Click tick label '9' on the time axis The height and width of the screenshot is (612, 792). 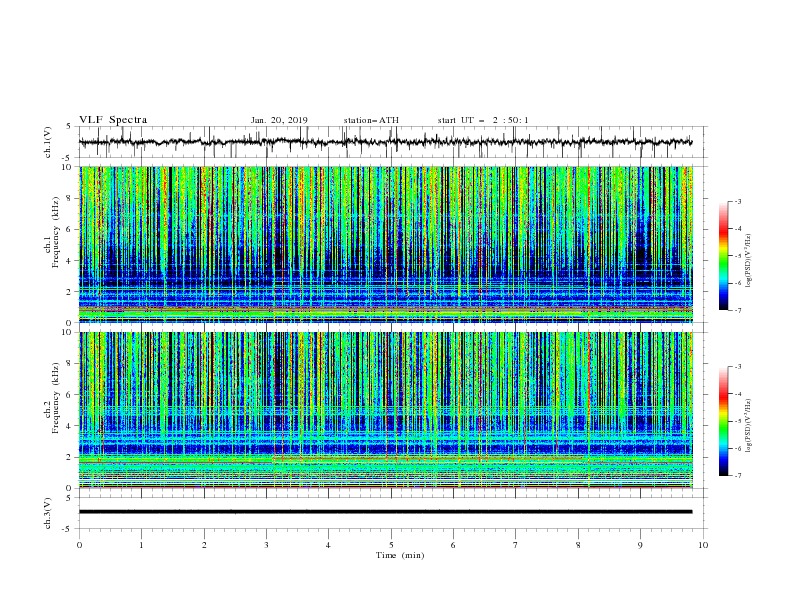point(640,545)
